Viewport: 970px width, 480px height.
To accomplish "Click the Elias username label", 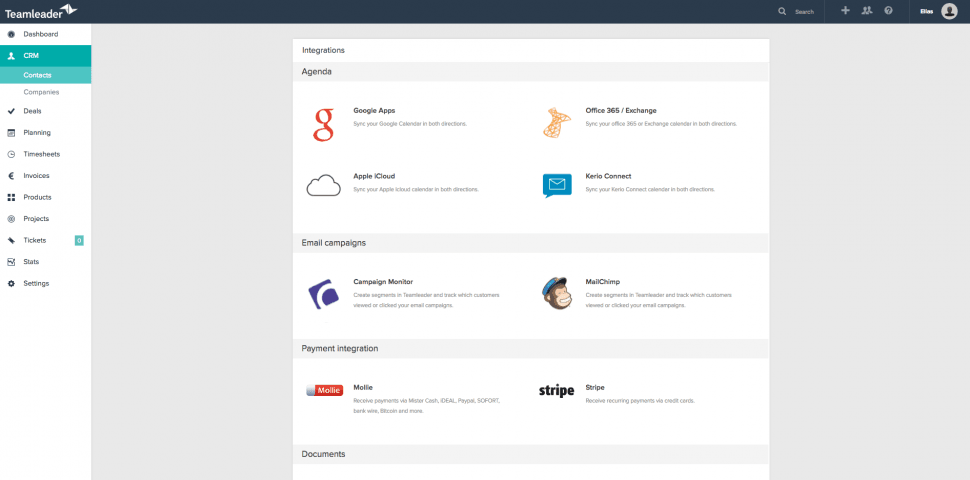I will point(926,12).
